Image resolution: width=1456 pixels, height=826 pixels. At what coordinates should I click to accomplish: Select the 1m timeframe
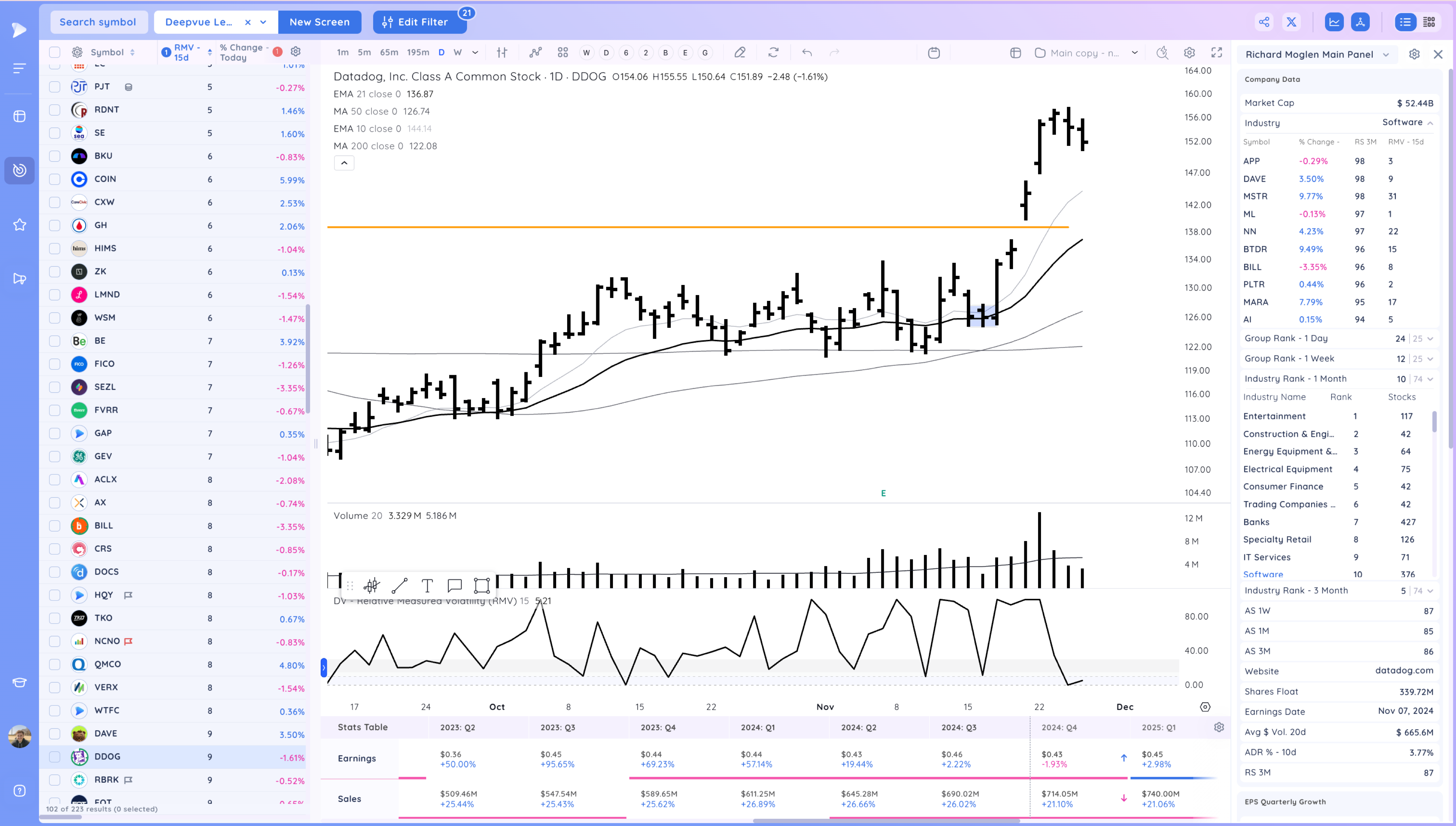pyautogui.click(x=343, y=53)
